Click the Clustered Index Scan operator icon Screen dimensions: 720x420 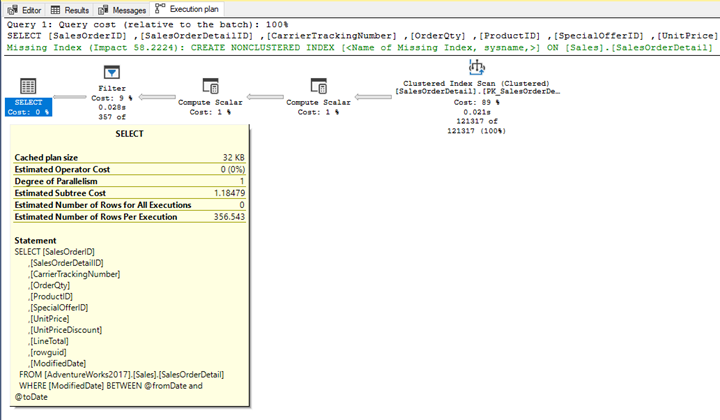(x=477, y=67)
